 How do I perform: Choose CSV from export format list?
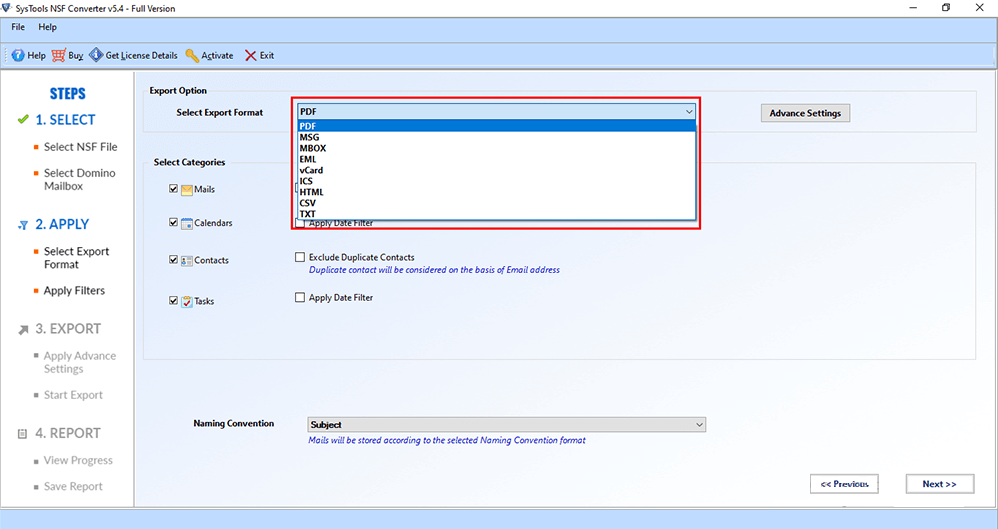point(496,203)
